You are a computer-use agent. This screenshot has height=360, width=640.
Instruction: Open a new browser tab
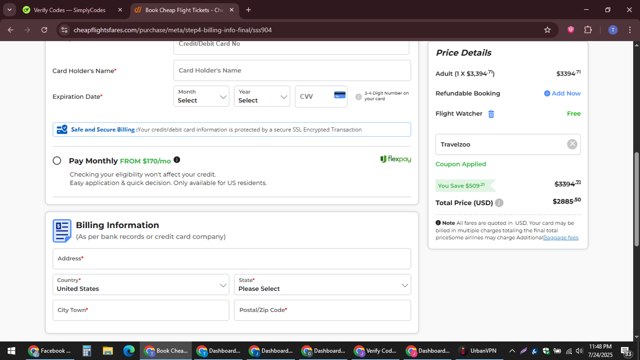coord(248,10)
